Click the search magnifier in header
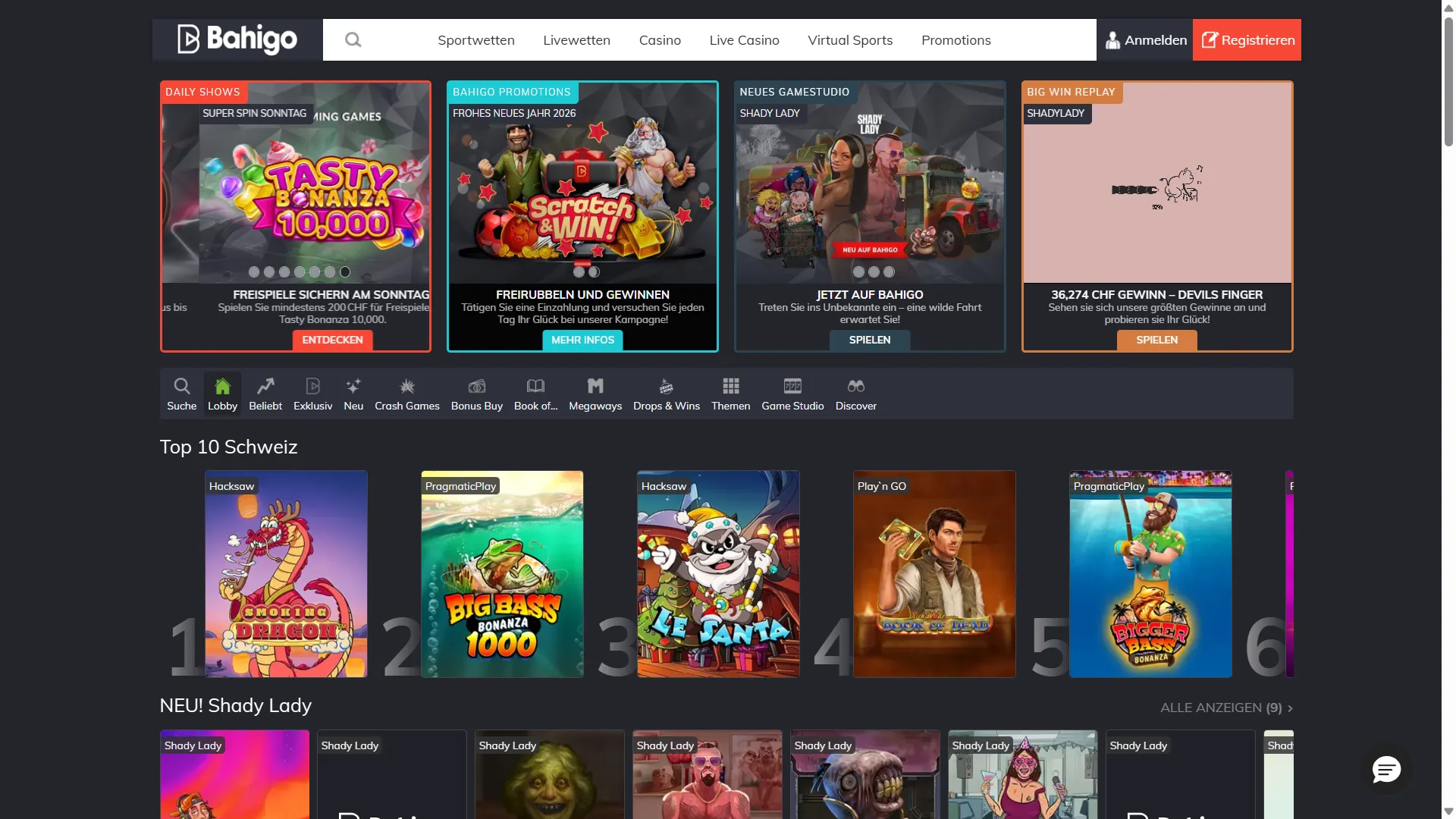 [353, 40]
